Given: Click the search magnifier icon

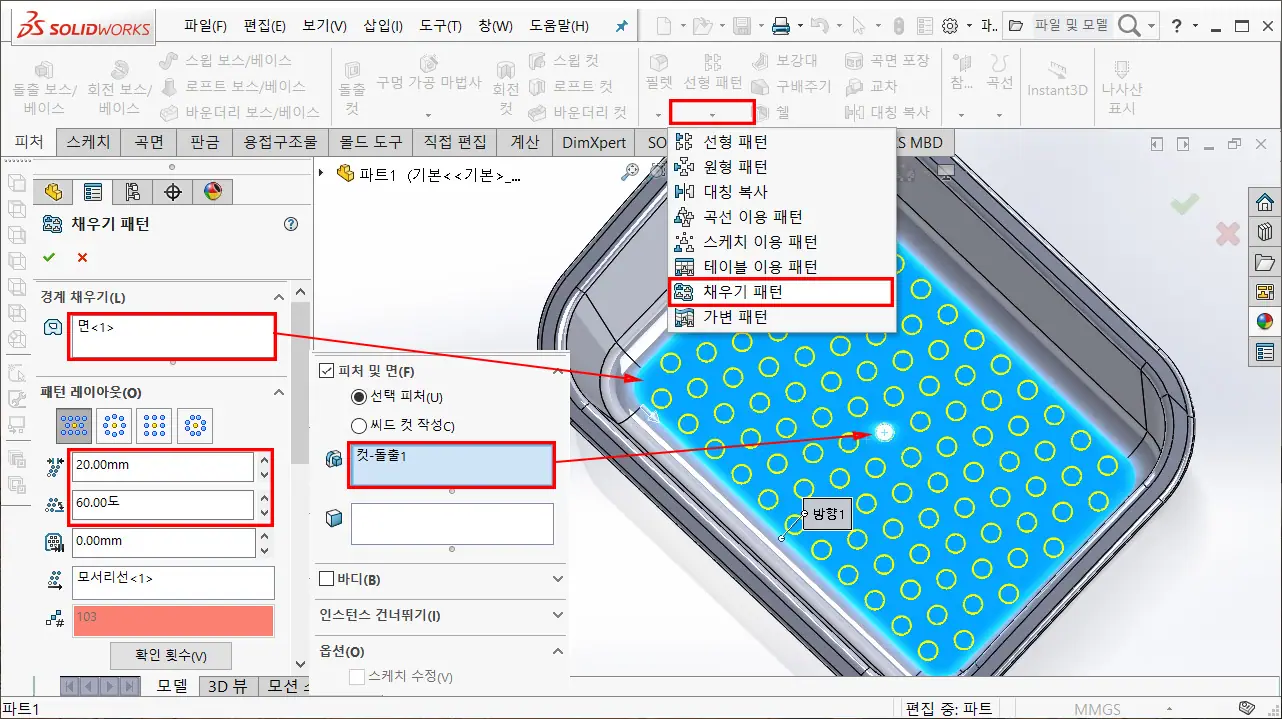Looking at the screenshot, I should (x=1129, y=26).
